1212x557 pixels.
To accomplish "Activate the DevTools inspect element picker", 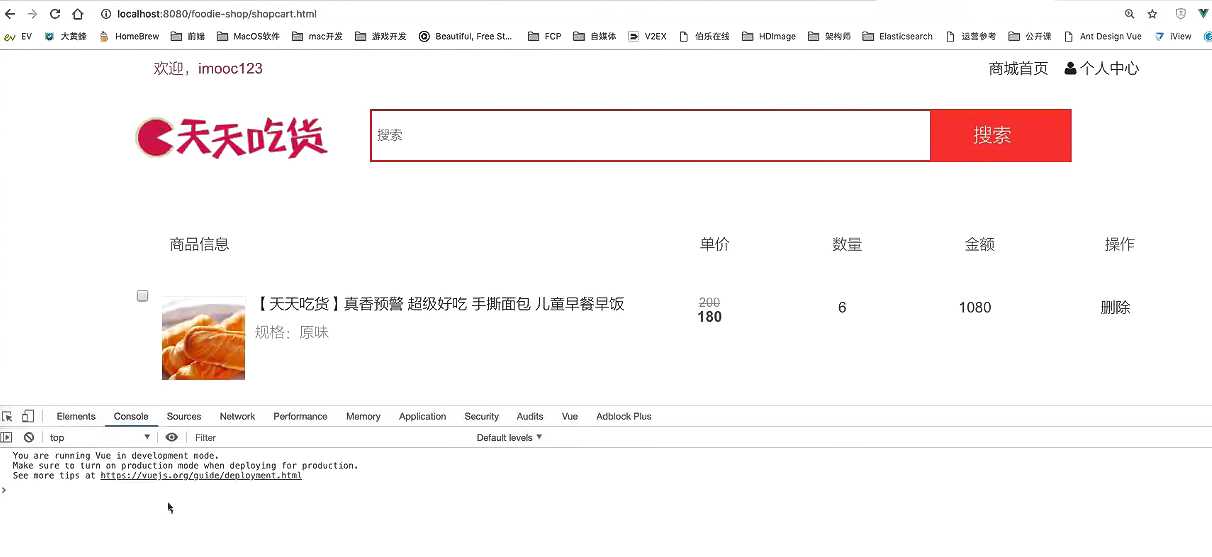I will 7,416.
